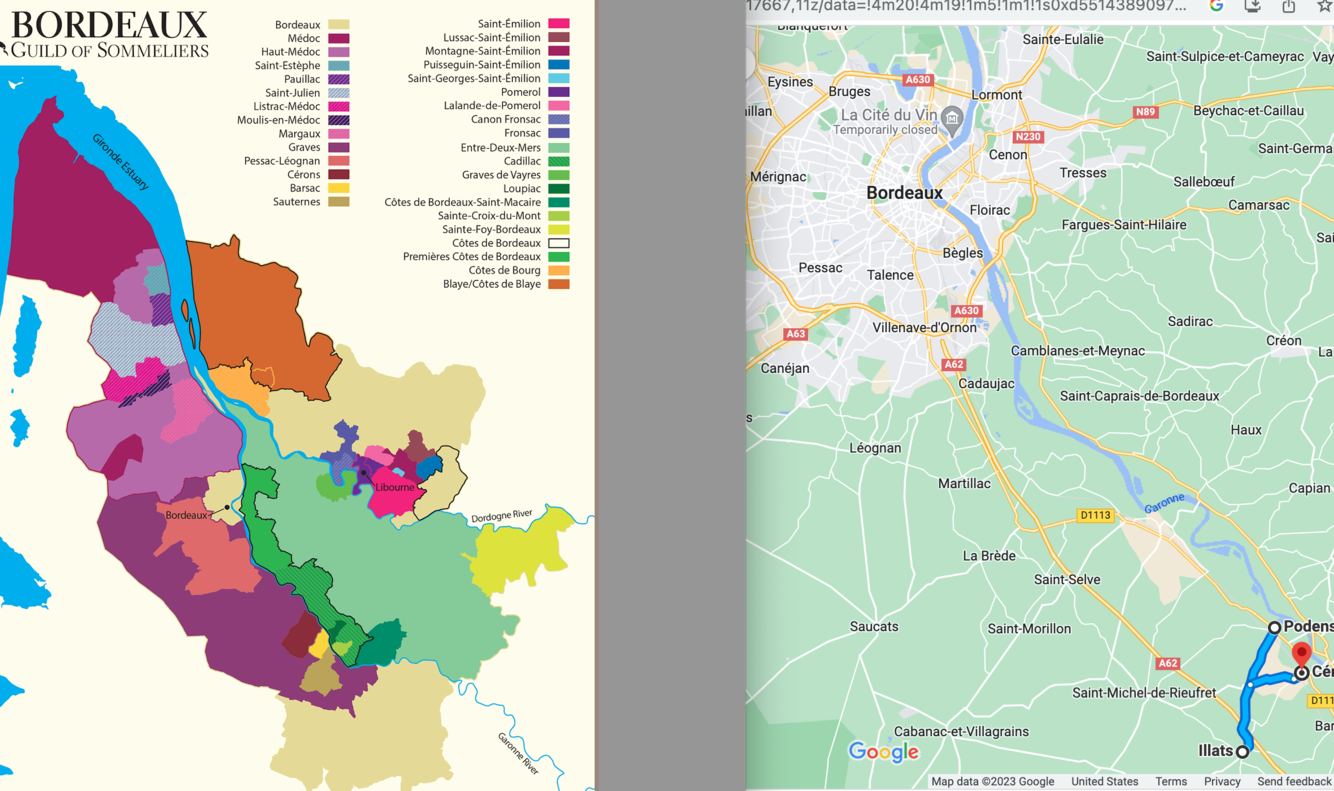The image size is (1334, 791).
Task: Click the Dordogne River label
Action: (x=501, y=515)
